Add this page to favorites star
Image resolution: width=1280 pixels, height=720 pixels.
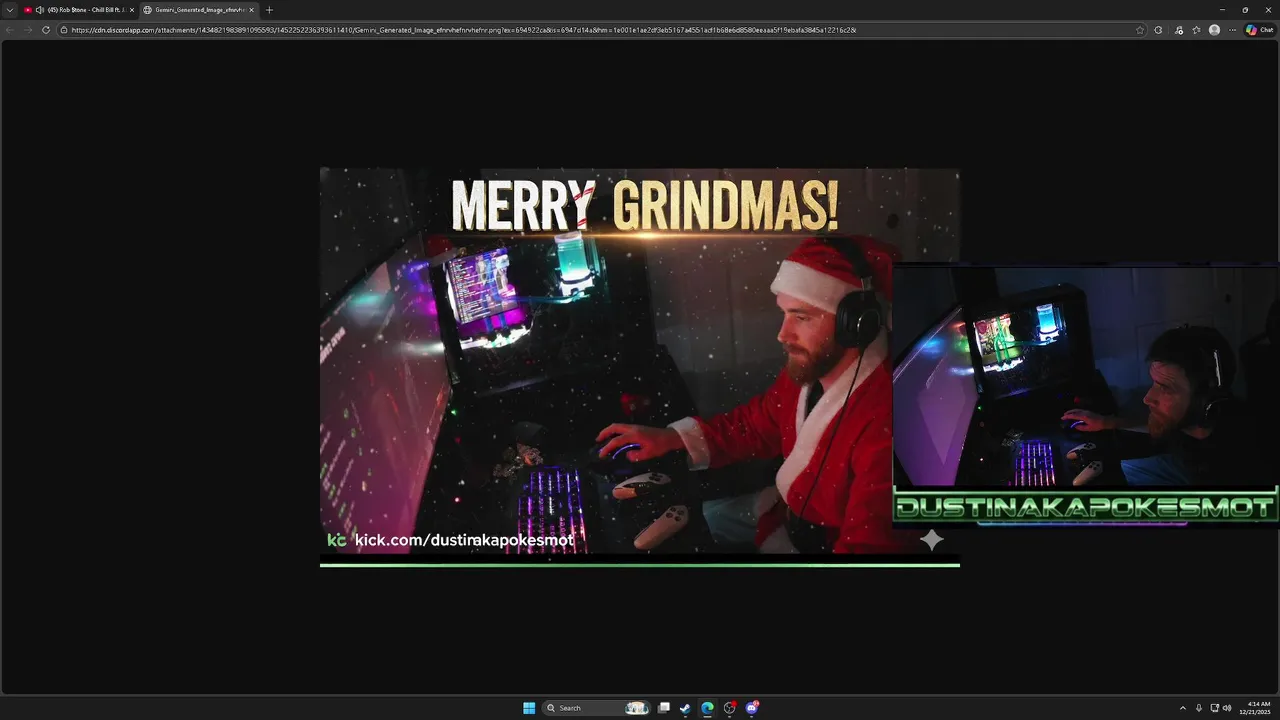tap(1140, 30)
